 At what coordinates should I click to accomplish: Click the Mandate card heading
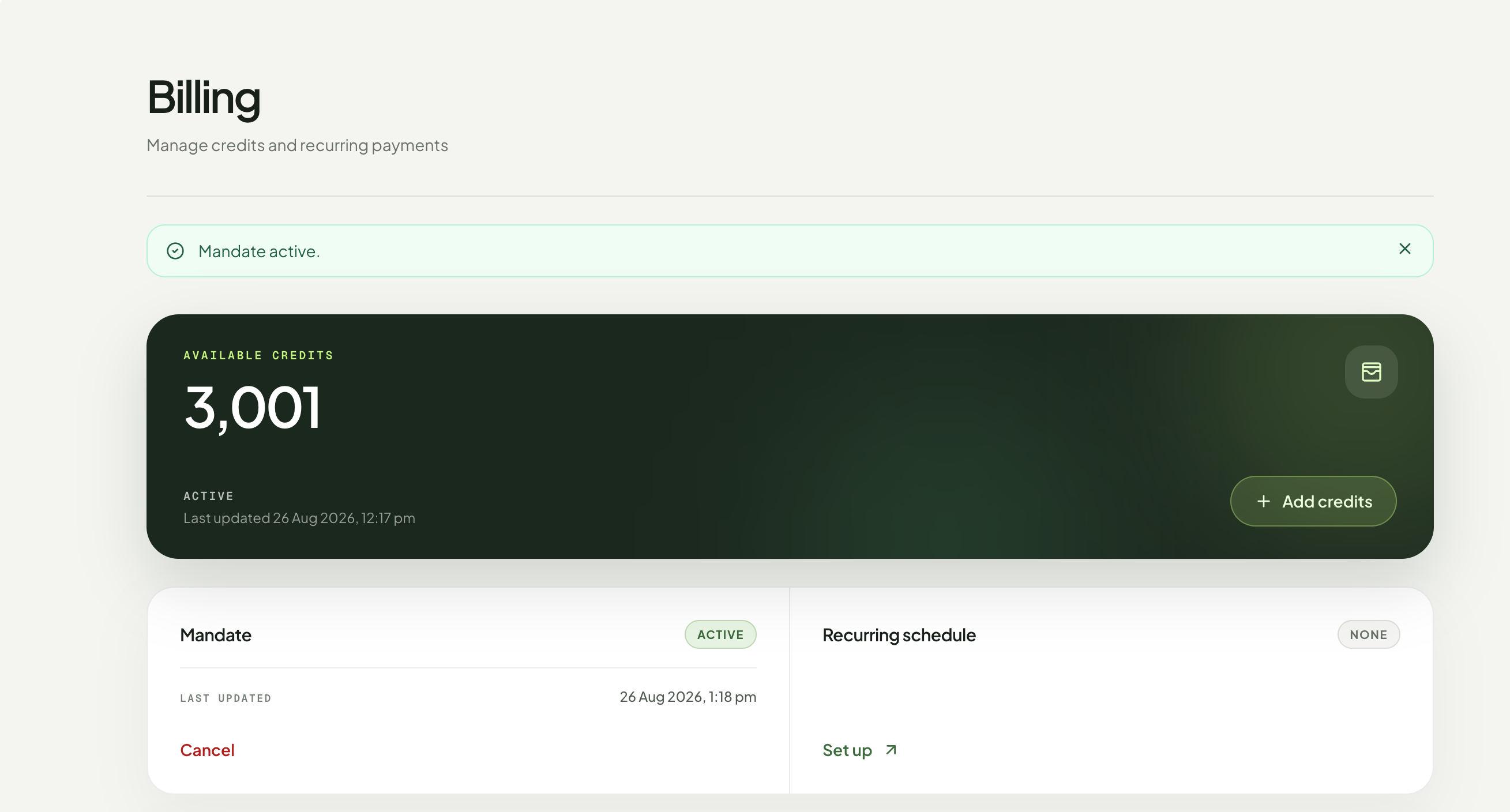(216, 635)
